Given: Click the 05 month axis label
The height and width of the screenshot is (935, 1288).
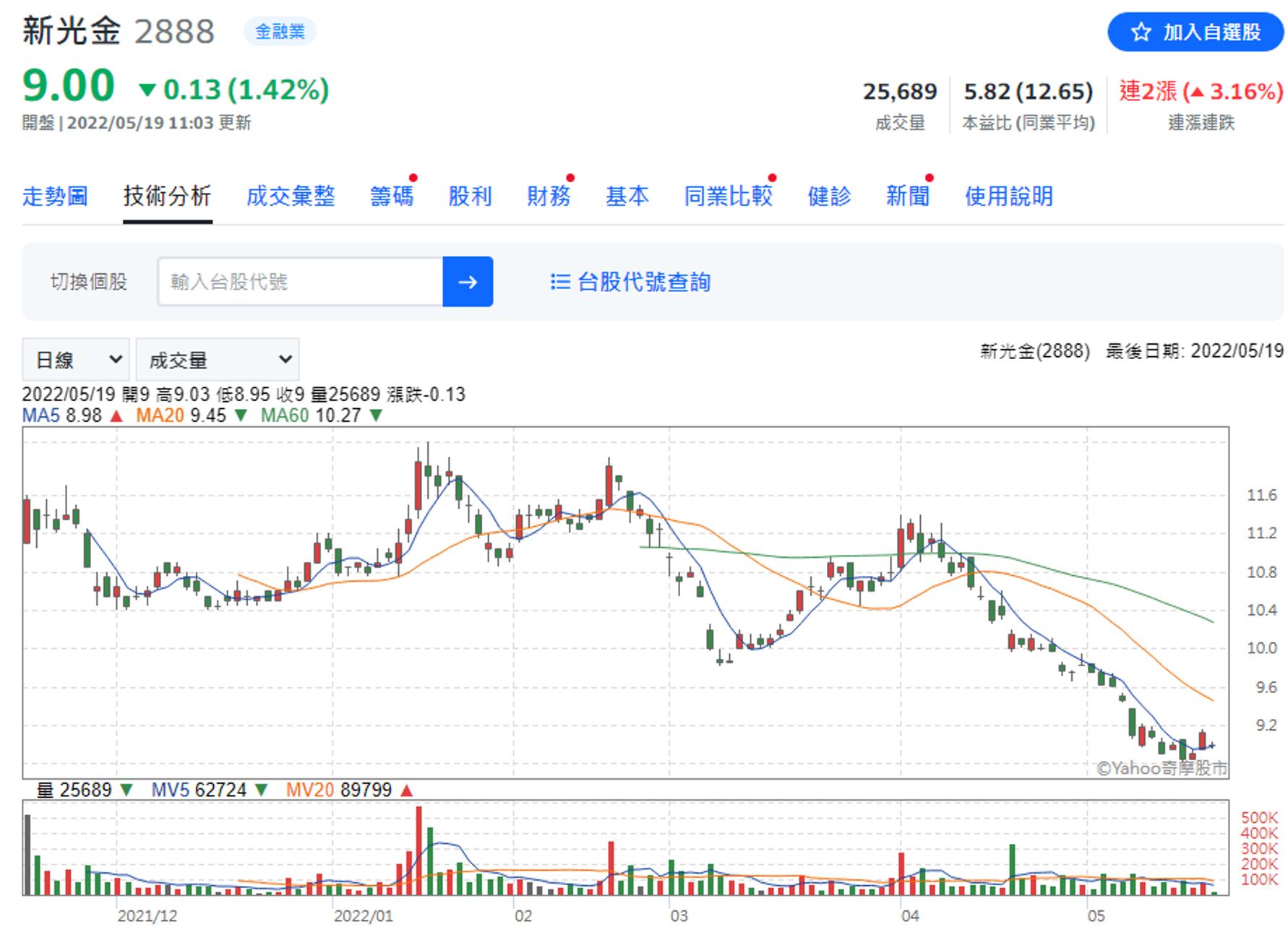Looking at the screenshot, I should coord(1096,916).
